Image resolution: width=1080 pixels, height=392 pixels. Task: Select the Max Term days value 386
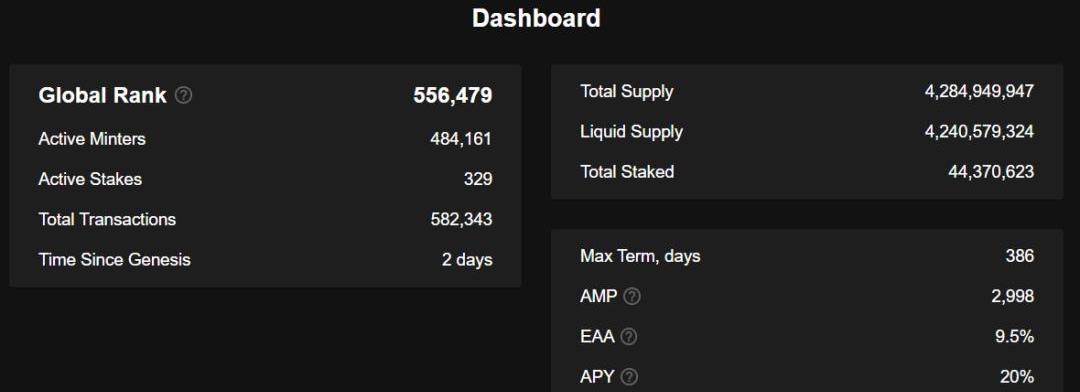click(x=1019, y=256)
